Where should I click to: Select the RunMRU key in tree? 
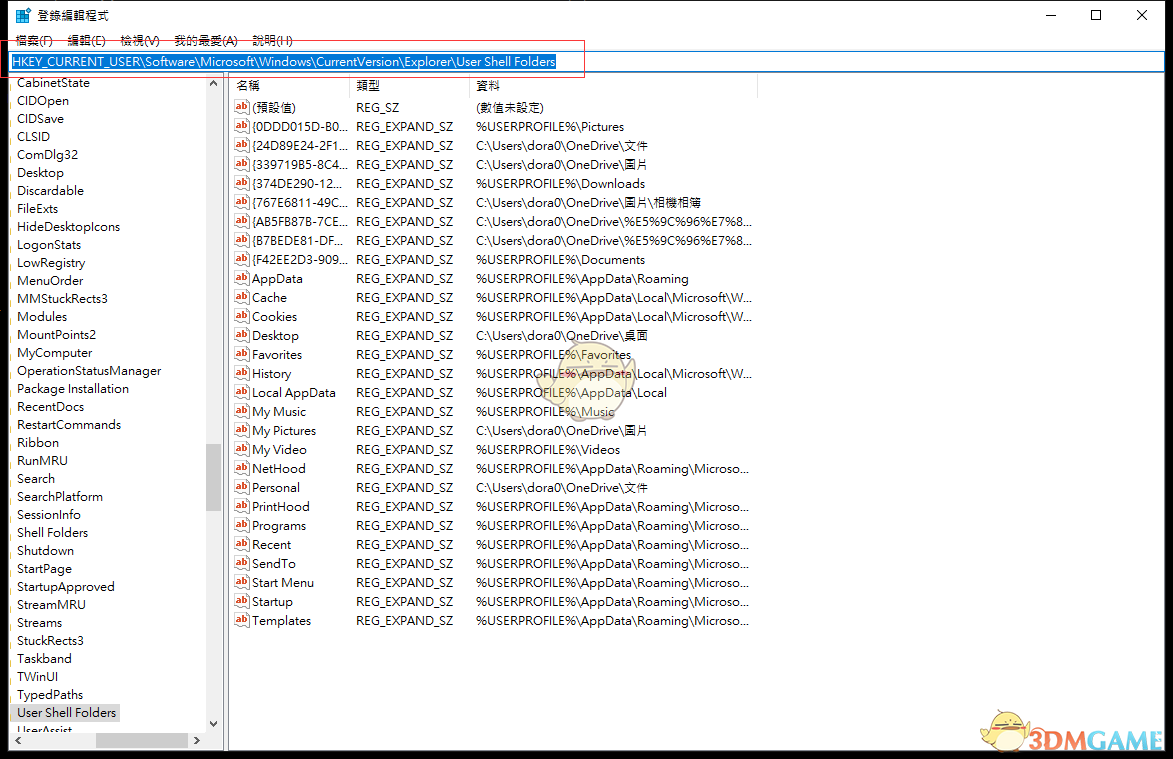point(42,461)
